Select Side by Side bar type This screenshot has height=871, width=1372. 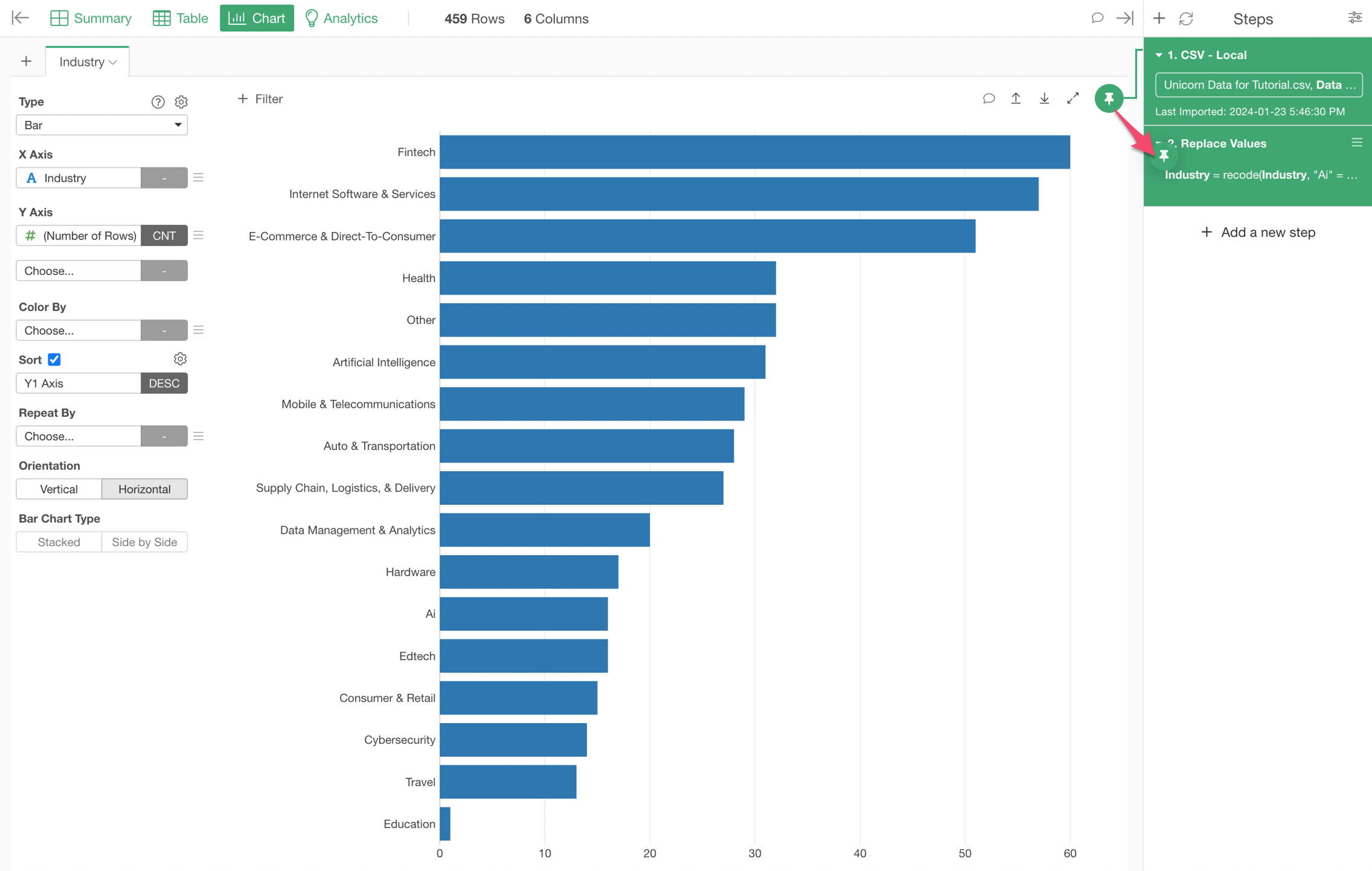click(144, 542)
